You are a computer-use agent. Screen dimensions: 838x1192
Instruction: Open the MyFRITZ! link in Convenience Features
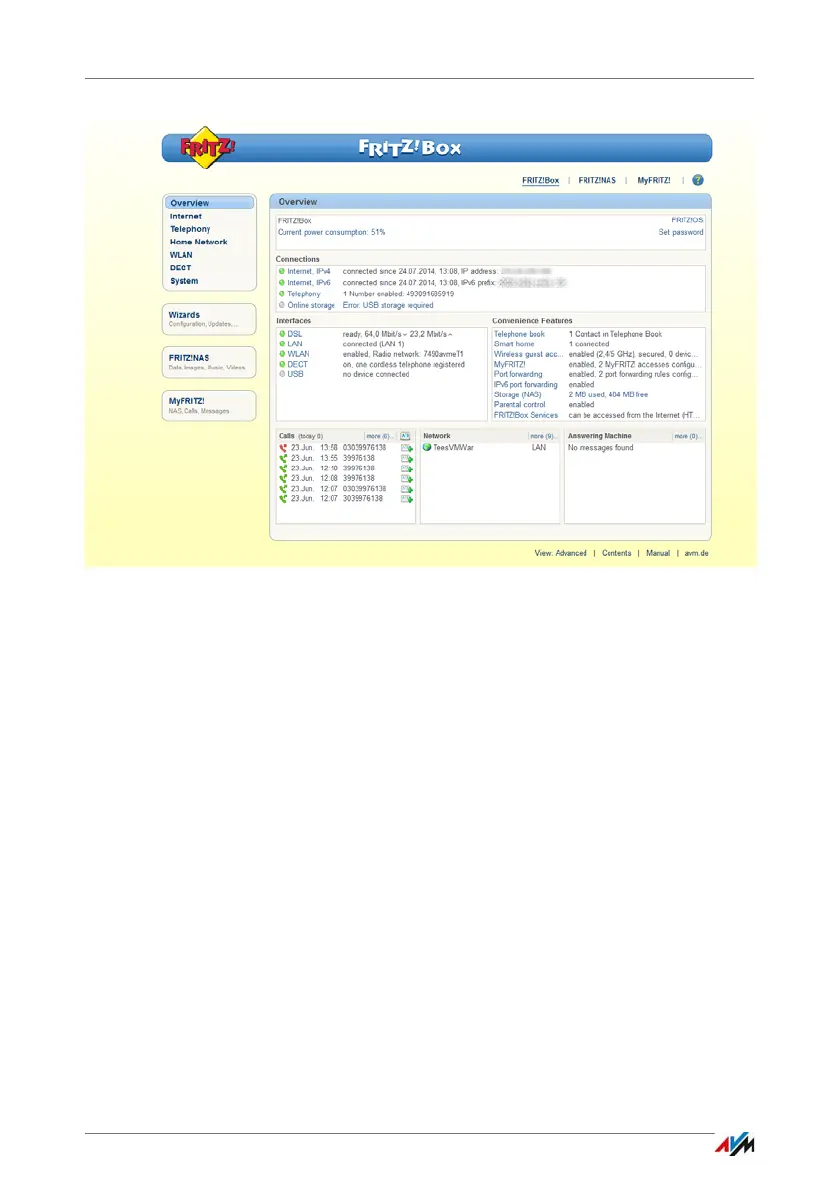point(509,365)
